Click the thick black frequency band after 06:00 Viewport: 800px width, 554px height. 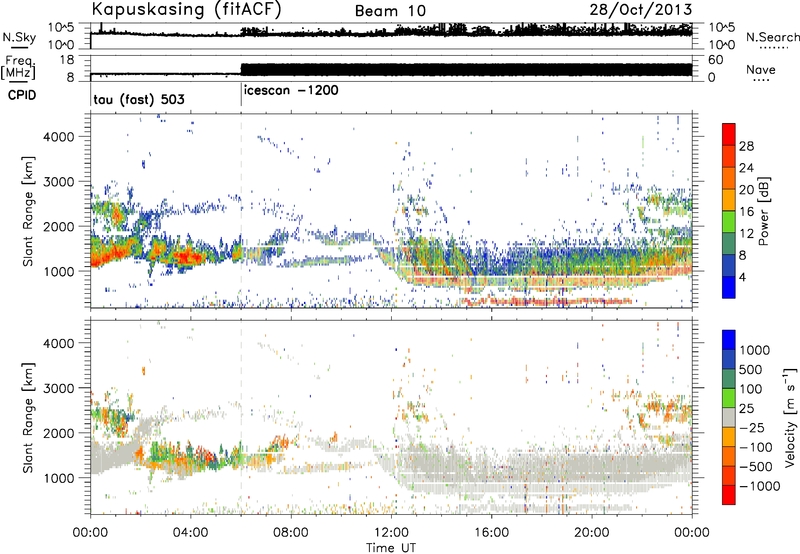[x=466, y=70]
